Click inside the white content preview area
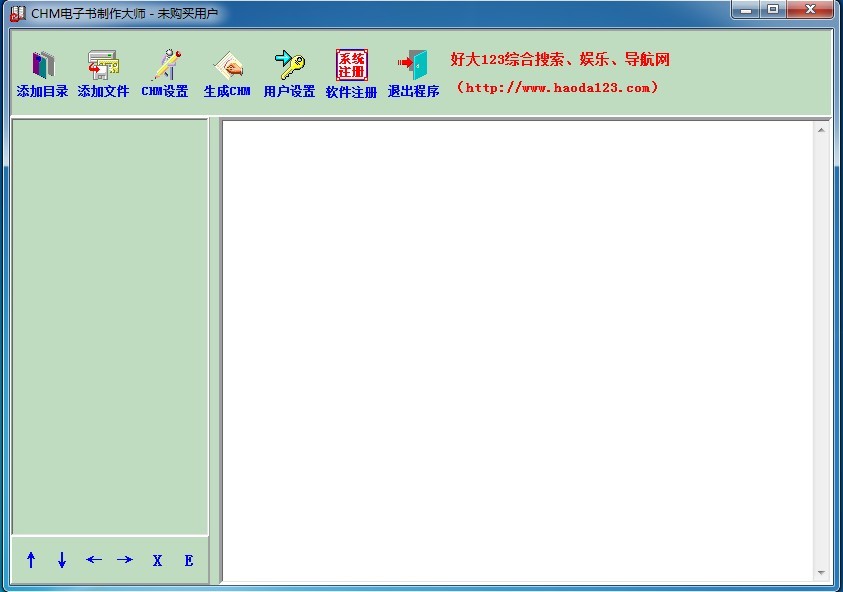Screen dimensions: 843x592 [x=515, y=350]
